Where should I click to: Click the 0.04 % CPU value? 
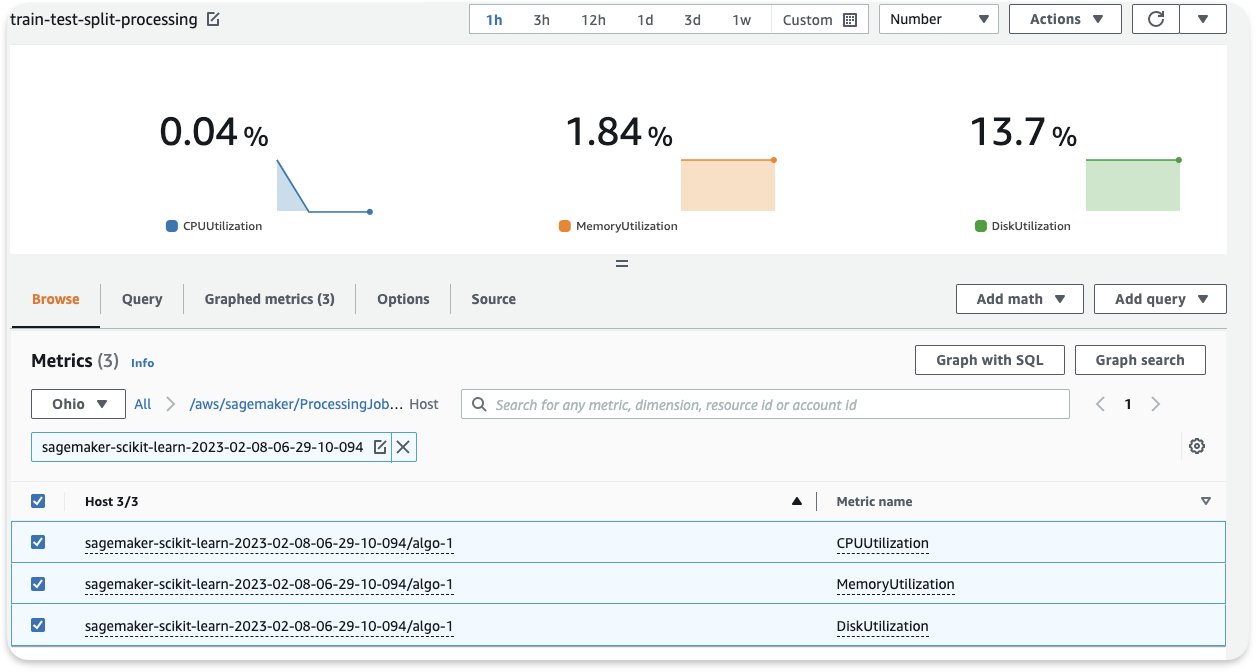click(x=214, y=132)
